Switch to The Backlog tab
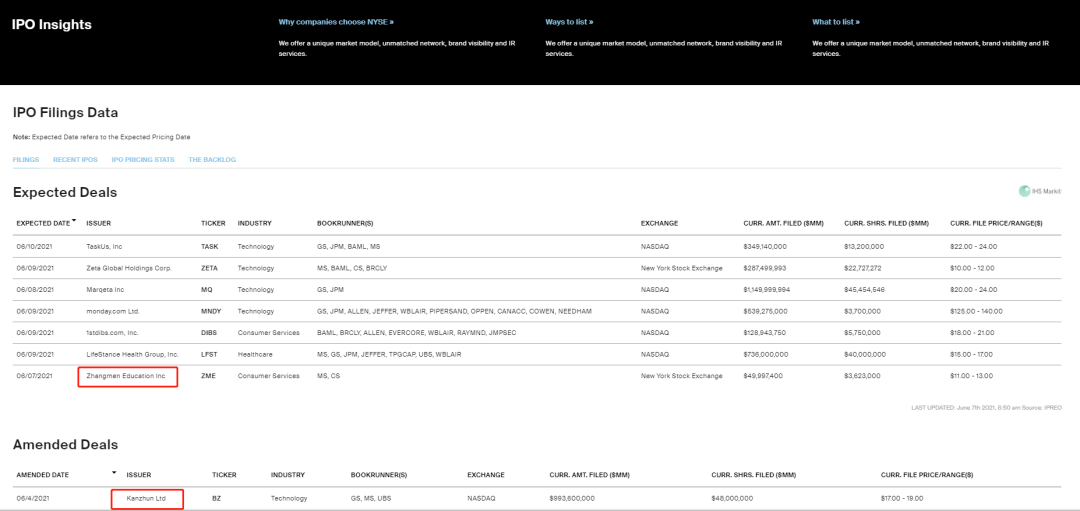This screenshot has width=1080, height=511. click(x=212, y=160)
